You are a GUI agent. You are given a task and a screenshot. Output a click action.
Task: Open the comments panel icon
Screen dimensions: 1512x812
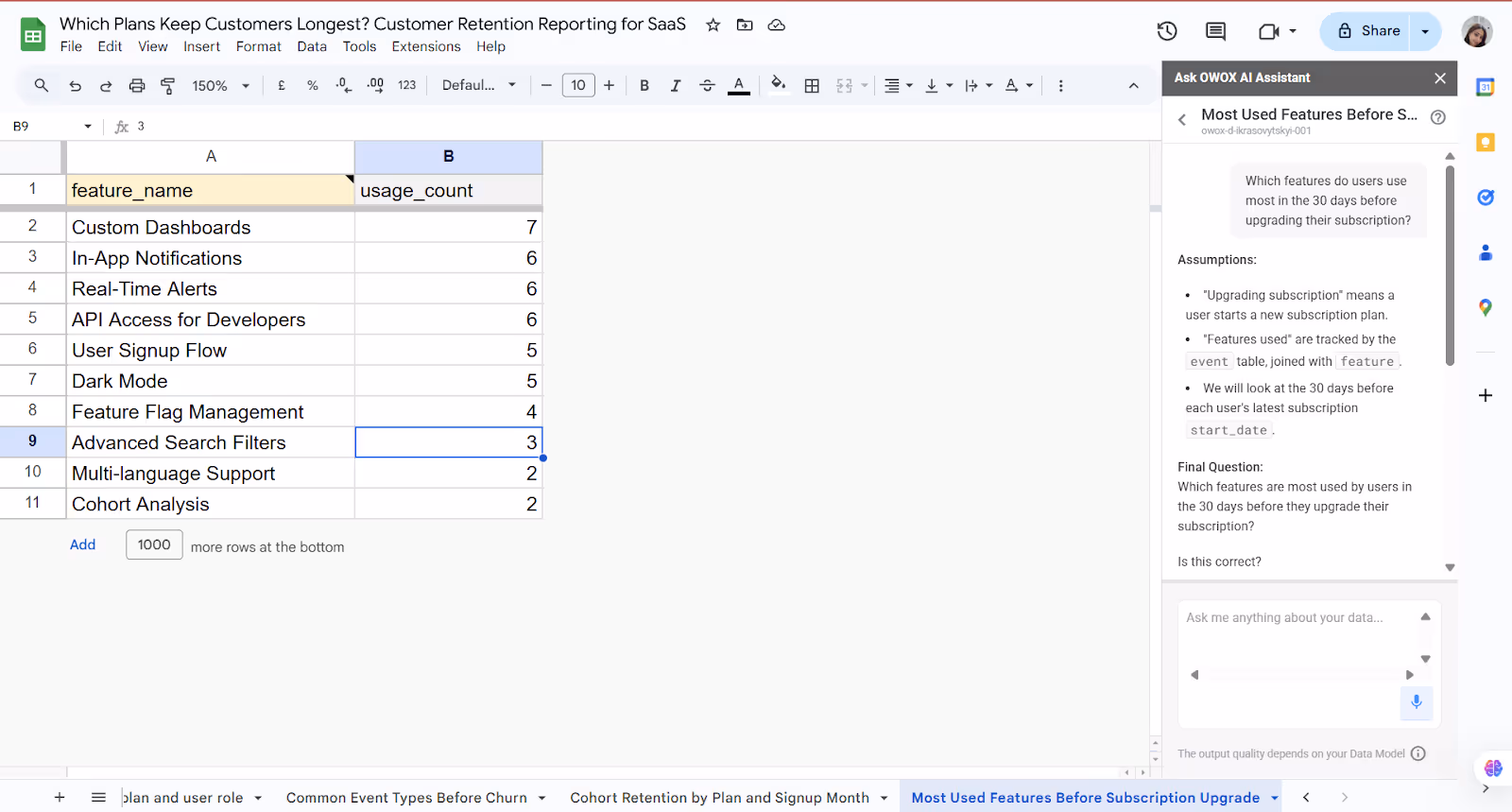(x=1216, y=31)
